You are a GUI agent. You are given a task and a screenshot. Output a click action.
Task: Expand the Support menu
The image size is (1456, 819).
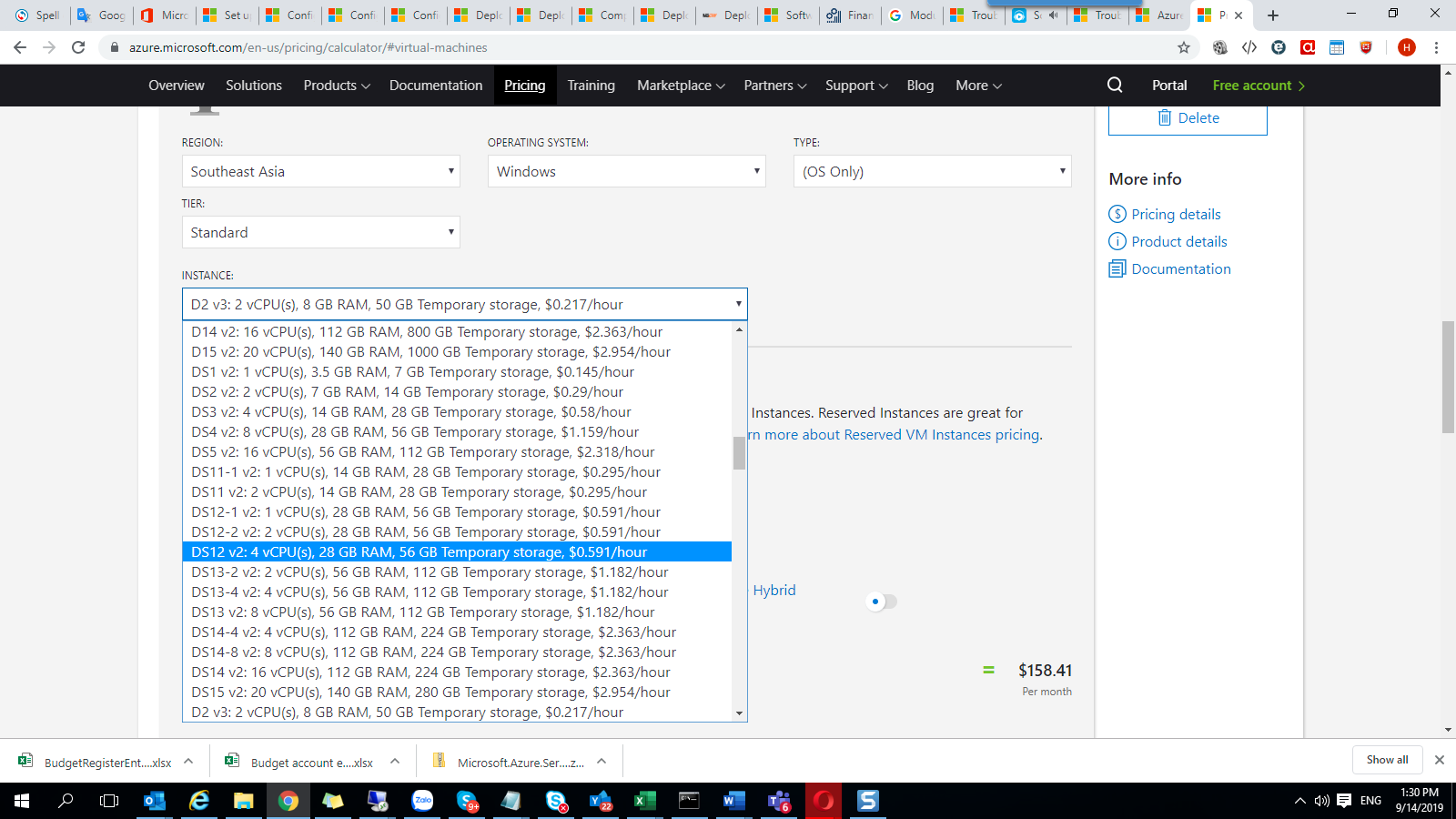tap(856, 85)
